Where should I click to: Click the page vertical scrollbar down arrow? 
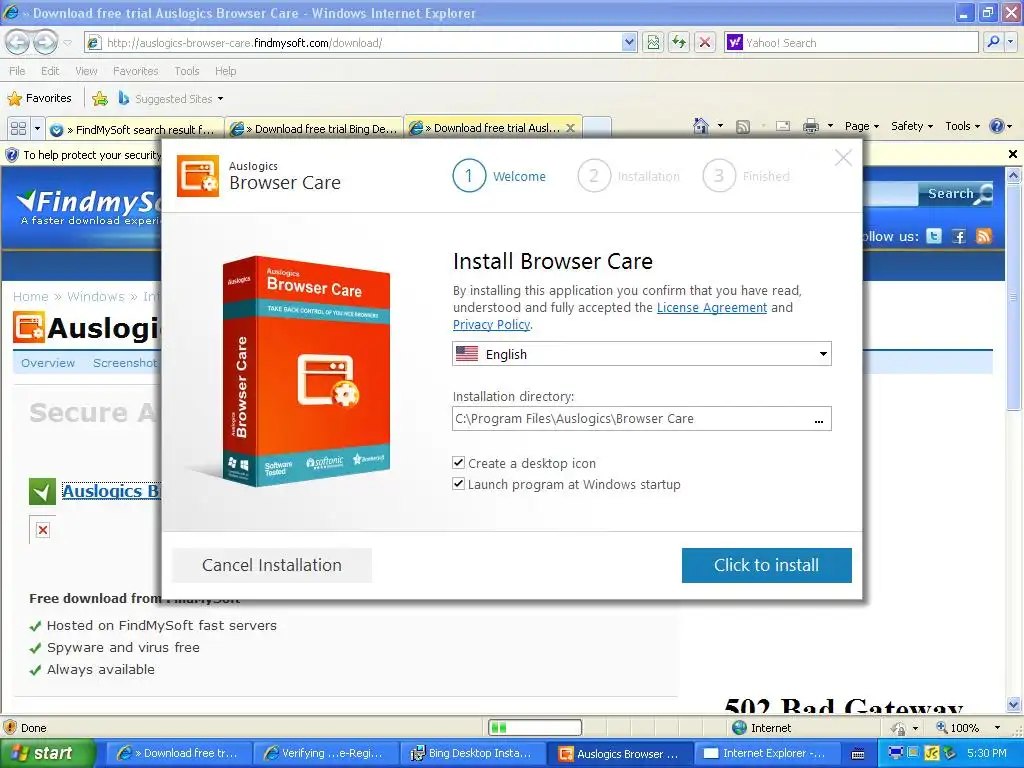[x=1013, y=704]
